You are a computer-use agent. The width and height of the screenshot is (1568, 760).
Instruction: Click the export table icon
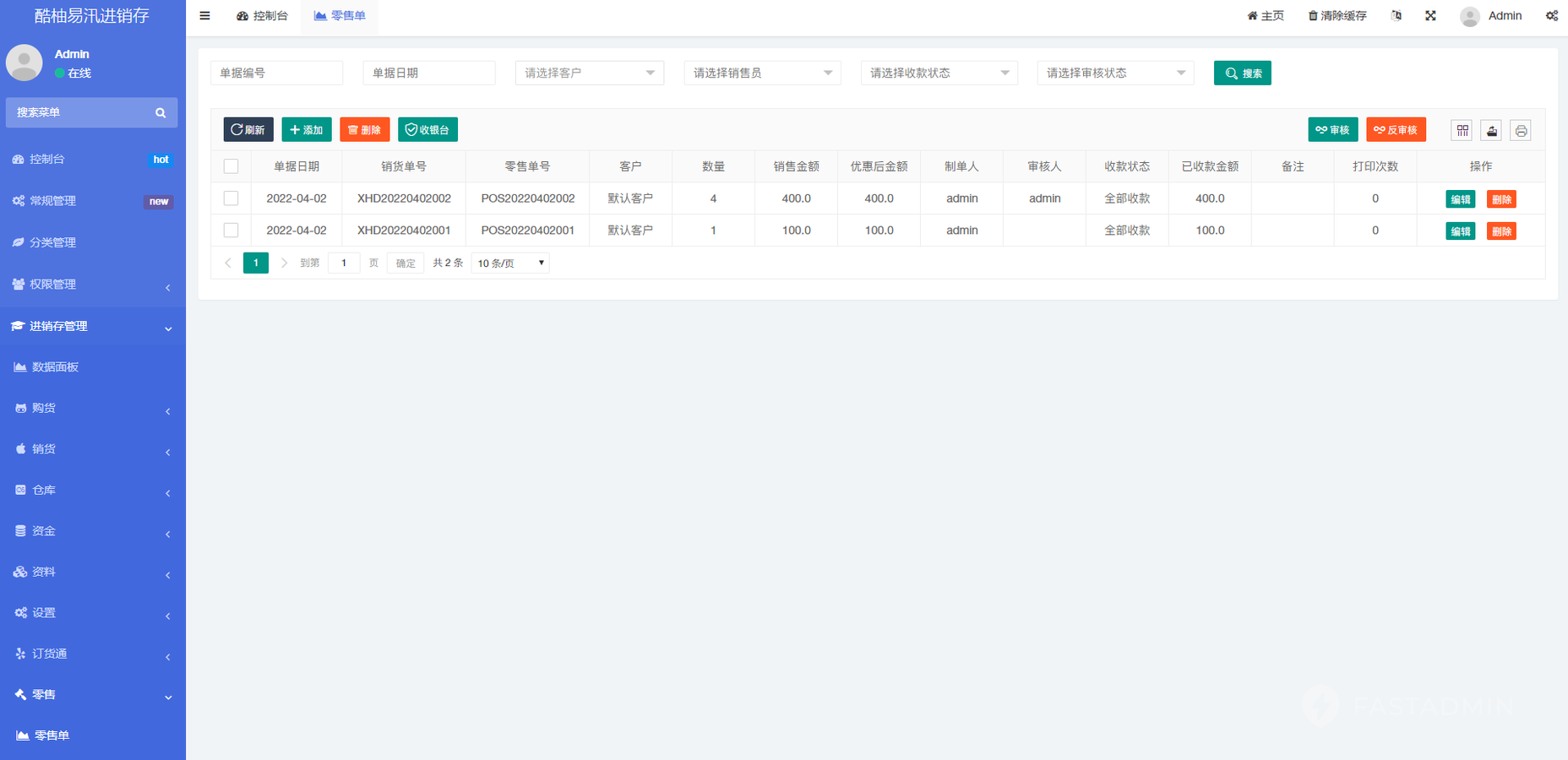1491,130
